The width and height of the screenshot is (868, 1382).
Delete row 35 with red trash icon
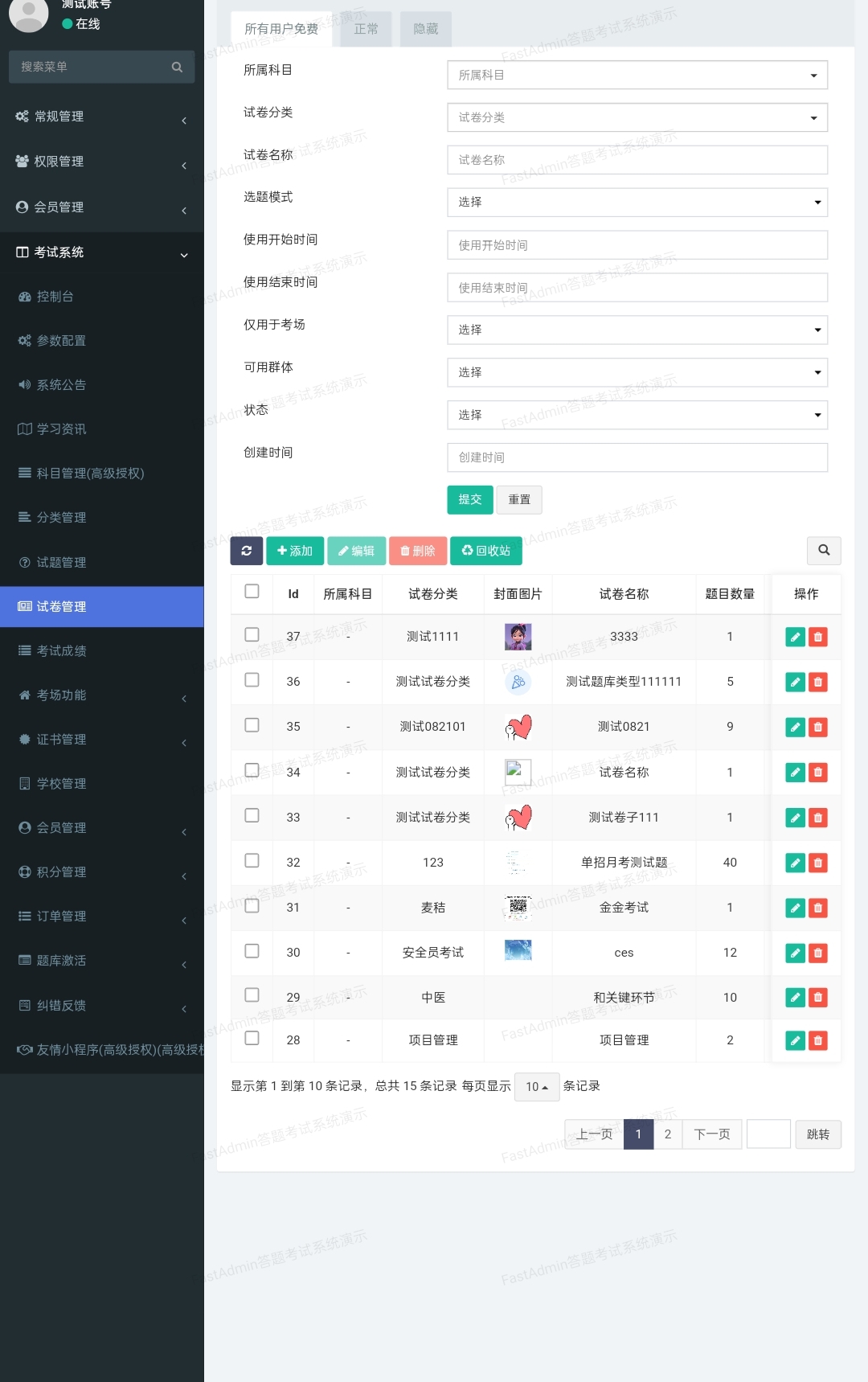[x=818, y=727]
